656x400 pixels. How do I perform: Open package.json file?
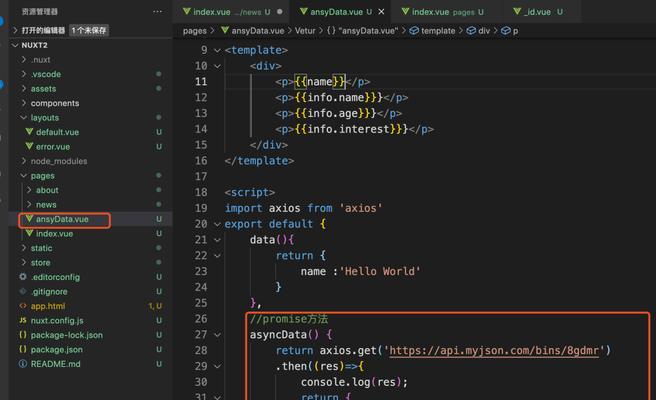pos(56,349)
